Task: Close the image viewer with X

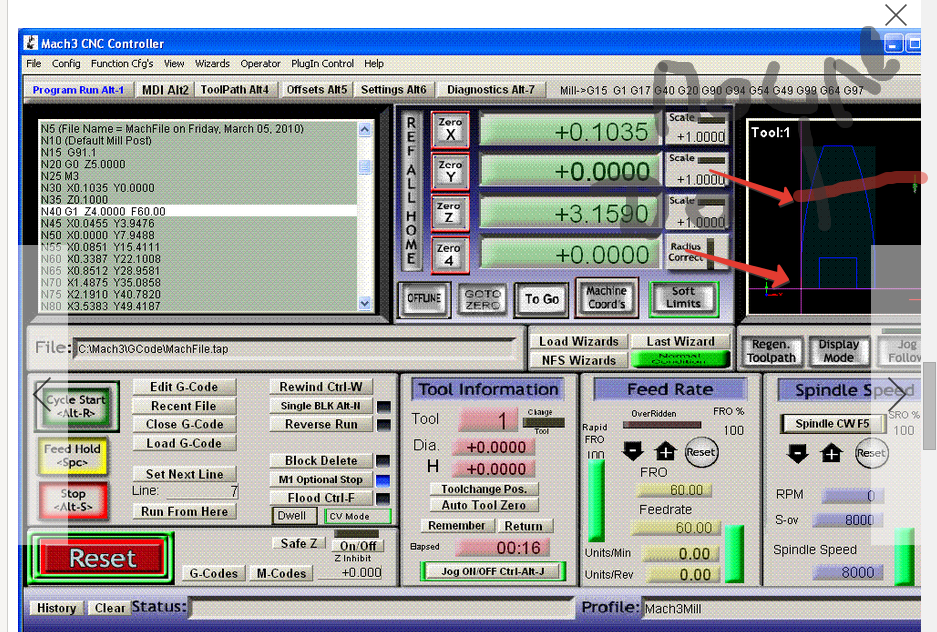Action: click(x=896, y=15)
